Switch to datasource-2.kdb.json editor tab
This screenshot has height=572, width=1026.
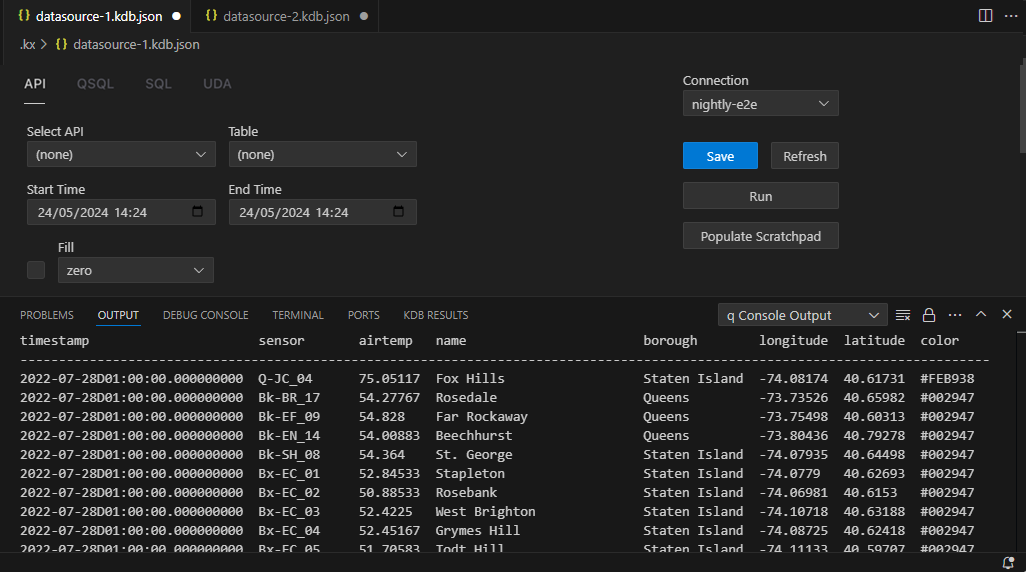tap(285, 17)
